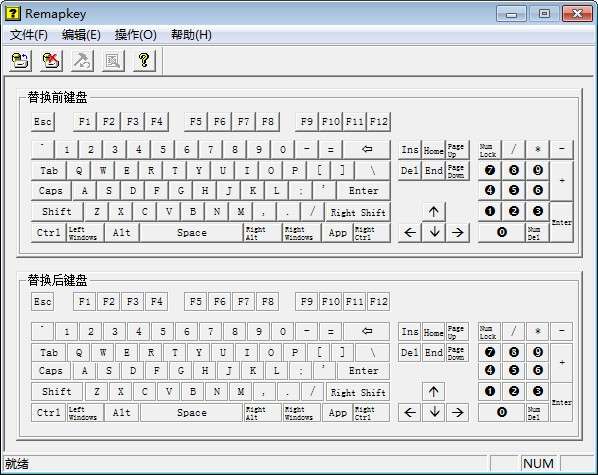
Task: Click up arrow key on upper keyboard
Action: 434,211
